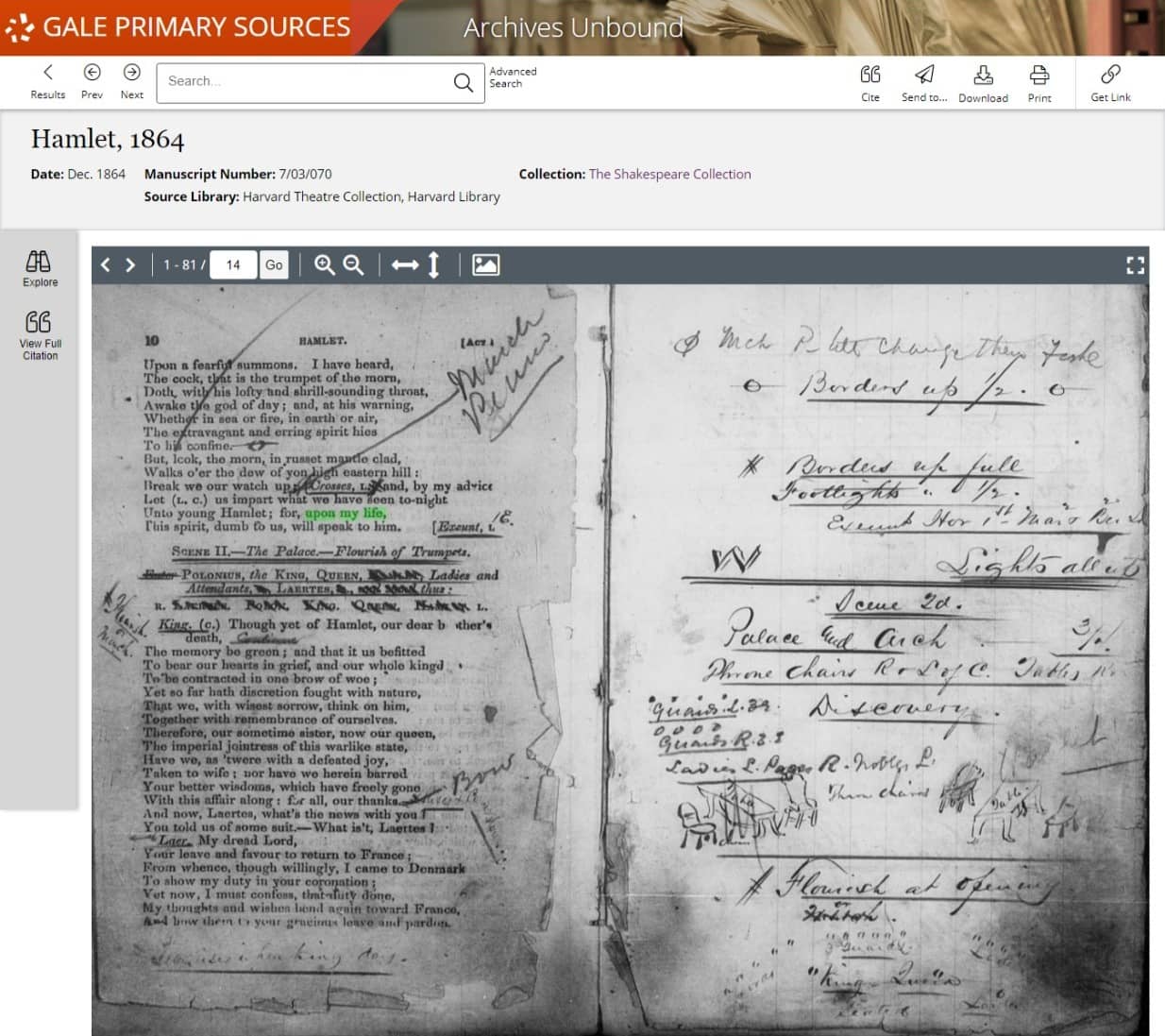Click Archives Unbound title
This screenshot has width=1165, height=1036.
click(x=573, y=27)
